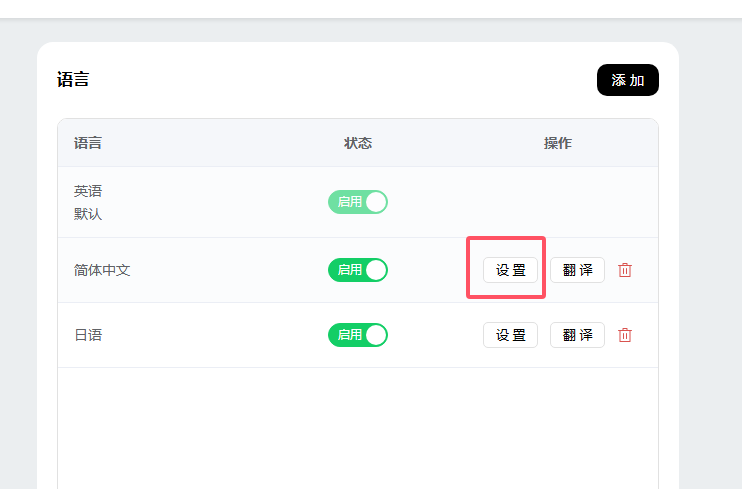Open 翻译 for 简体中文
This screenshot has height=489, width=742.
577,270
